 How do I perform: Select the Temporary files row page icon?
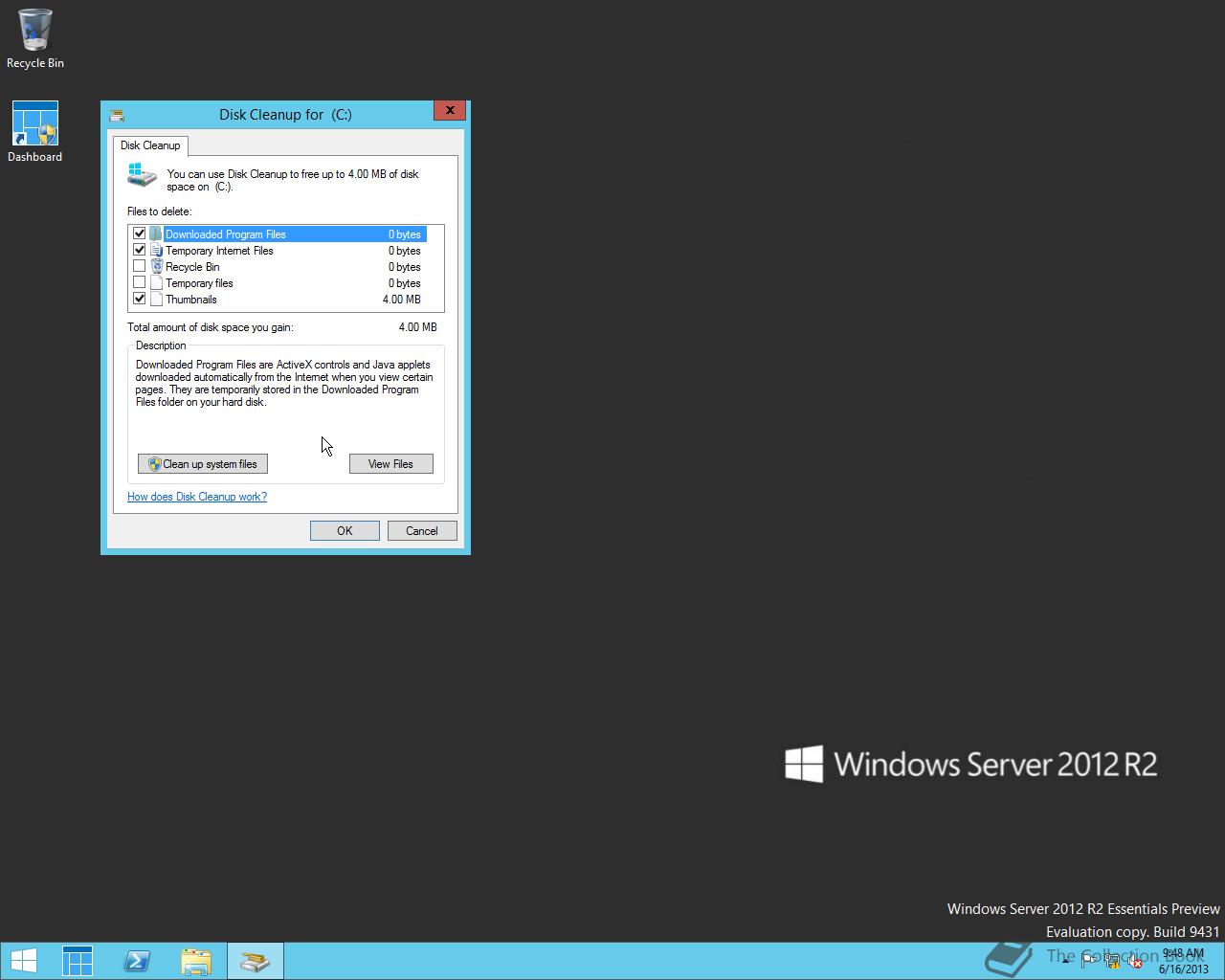point(157,283)
